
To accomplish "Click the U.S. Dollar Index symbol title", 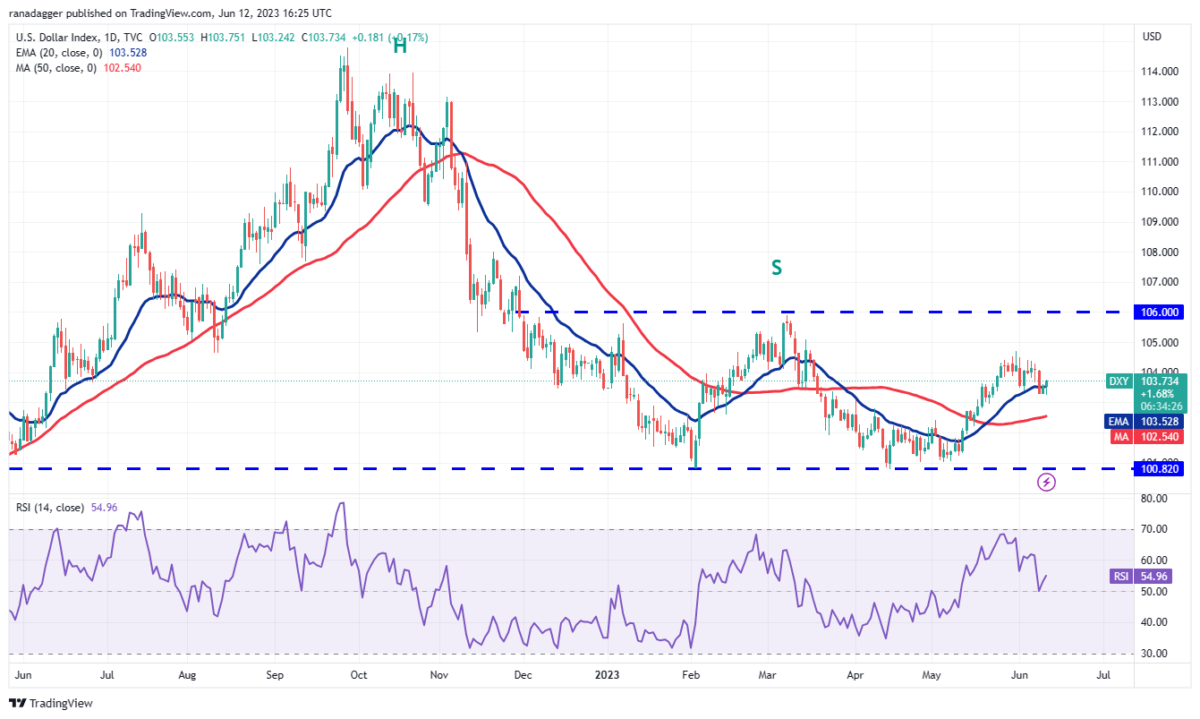I will tap(50, 37).
